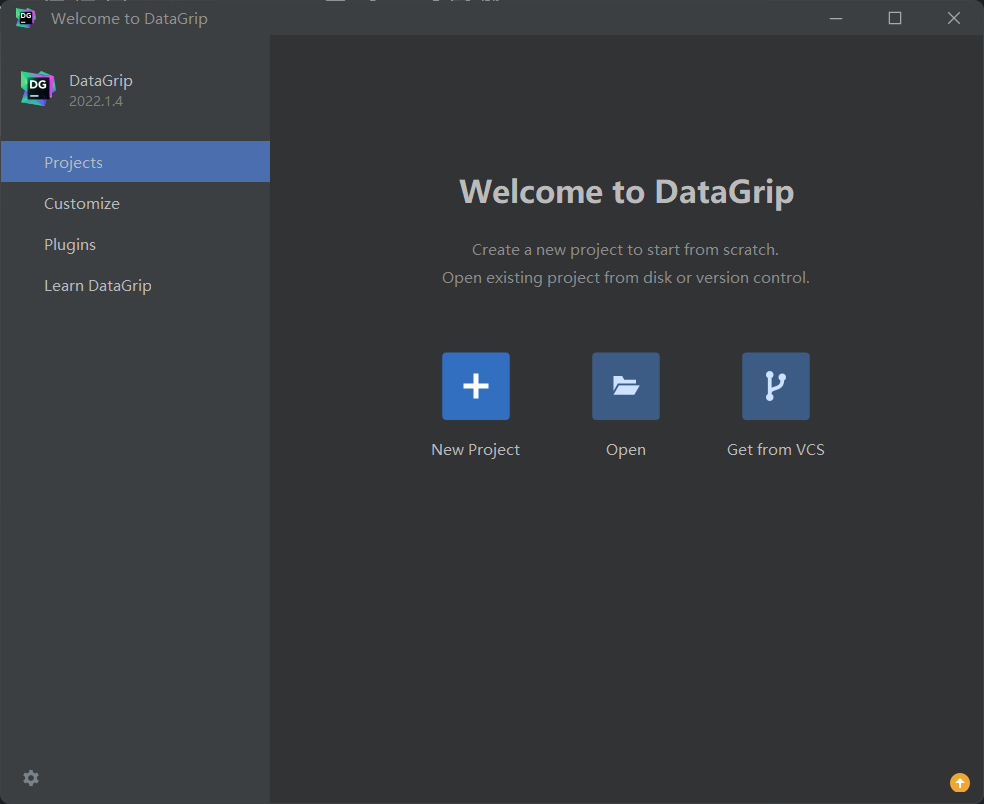The image size is (984, 804).
Task: Click the DataGrip icon in the title bar
Action: (x=26, y=18)
